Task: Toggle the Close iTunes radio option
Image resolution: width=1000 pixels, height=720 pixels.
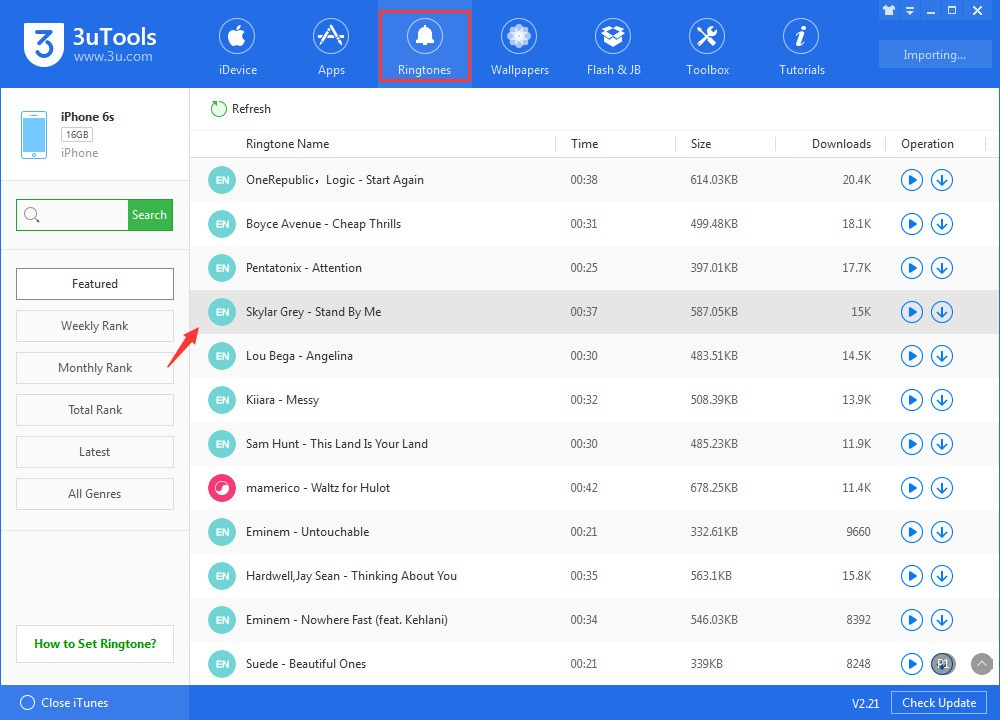Action: coord(27,703)
